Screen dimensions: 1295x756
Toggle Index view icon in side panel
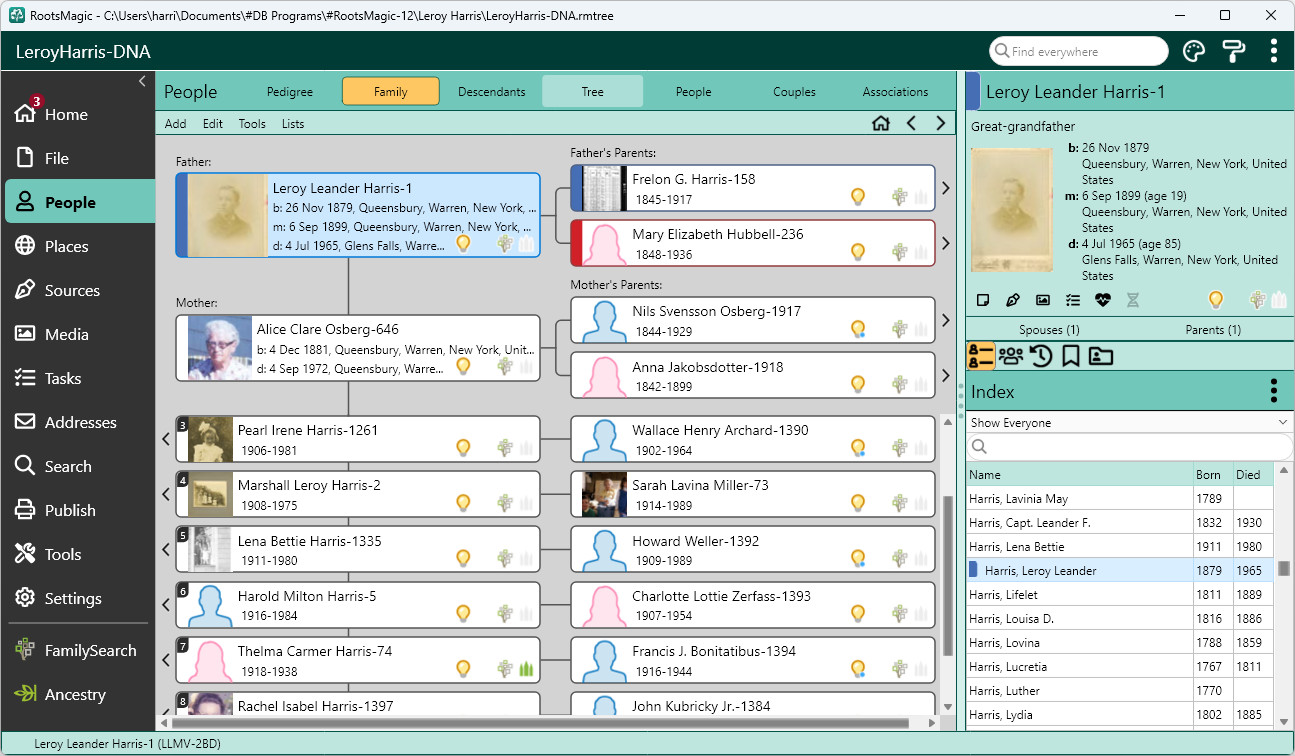[981, 356]
